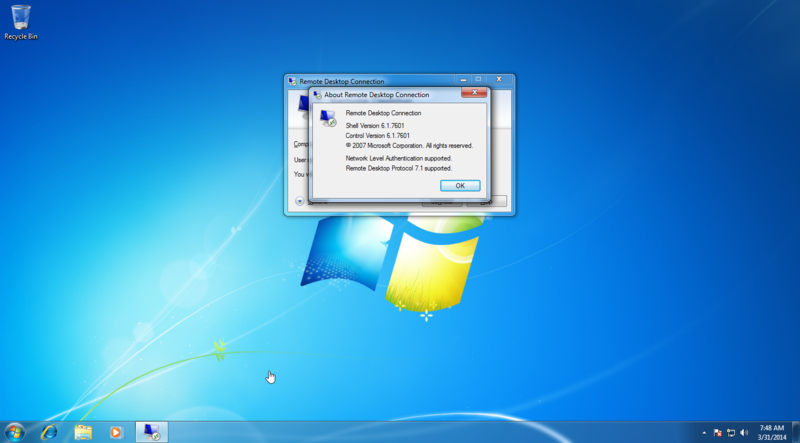Image resolution: width=800 pixels, height=443 pixels.
Task: Click 'Remote Desktop Protocol 7.1 supported.' text
Action: [399, 168]
